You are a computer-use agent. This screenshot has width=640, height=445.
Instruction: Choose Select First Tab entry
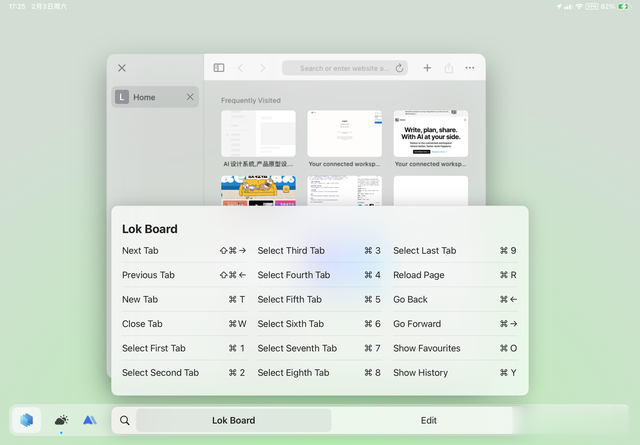[x=184, y=348]
